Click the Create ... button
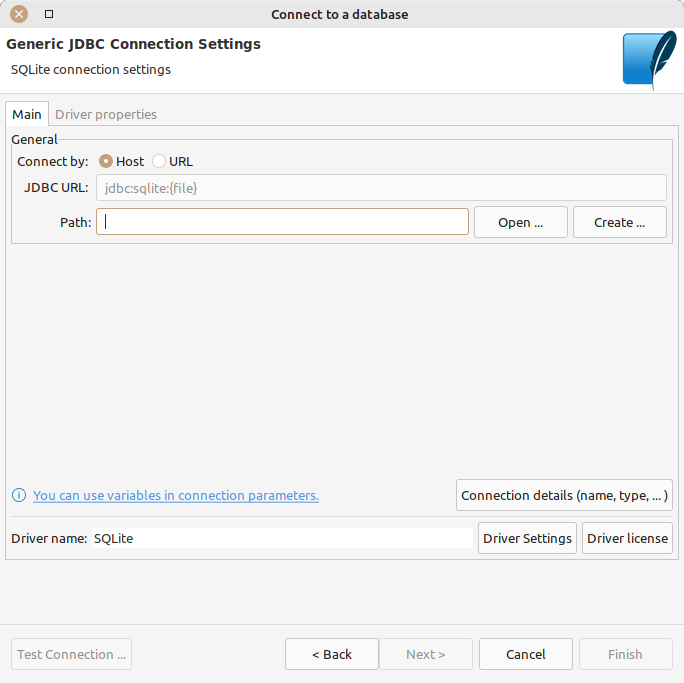The height and width of the screenshot is (683, 684). point(619,222)
